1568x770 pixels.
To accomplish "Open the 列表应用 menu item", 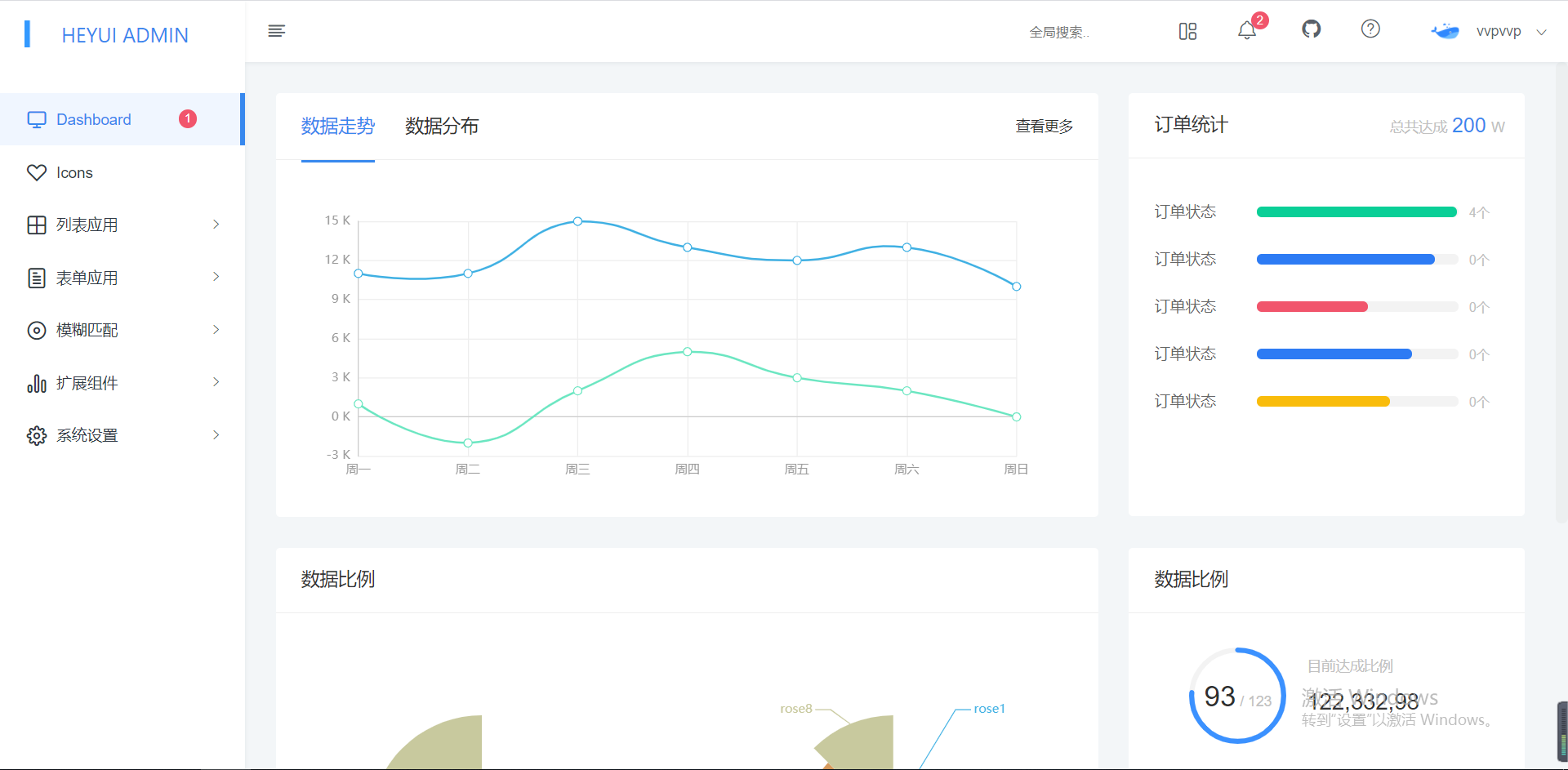I will [122, 225].
